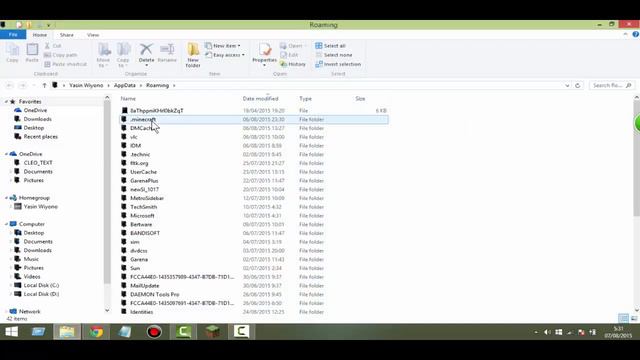Click the red recorder taskbar icon
This screenshot has width=640, height=360.
[154, 331]
